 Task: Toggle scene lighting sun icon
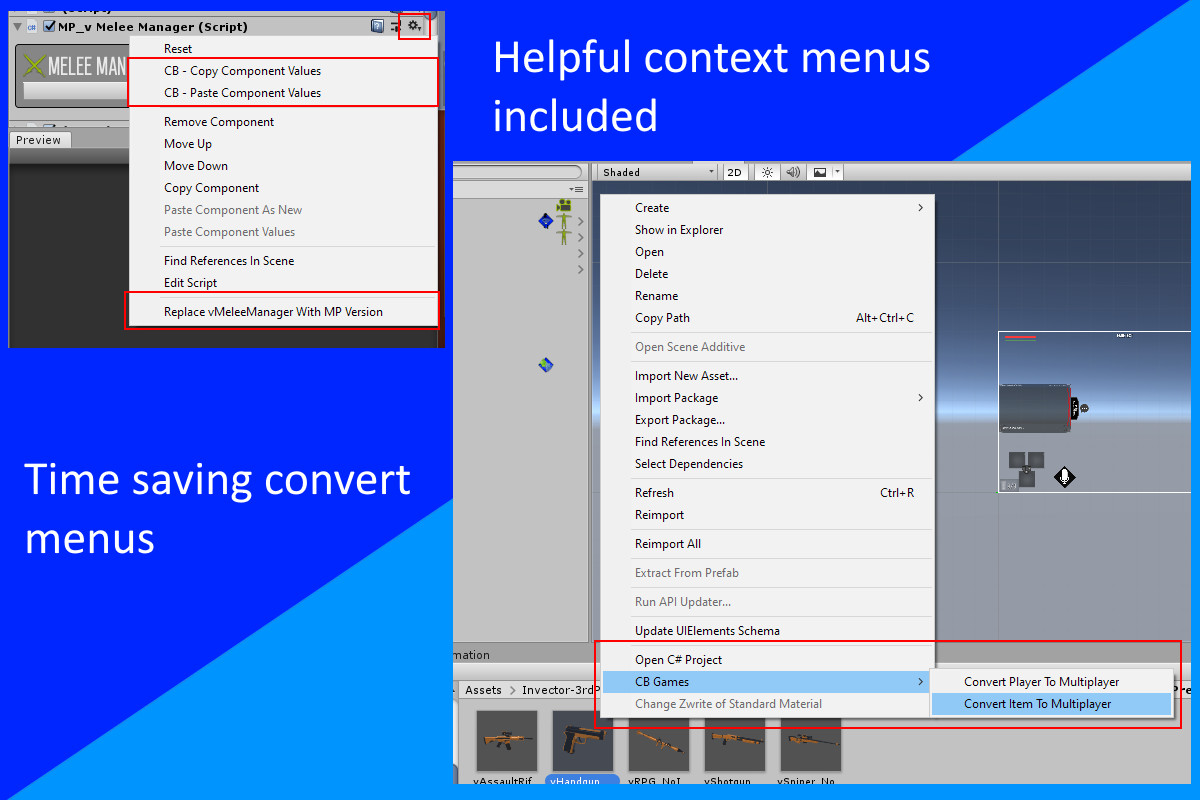tap(767, 172)
